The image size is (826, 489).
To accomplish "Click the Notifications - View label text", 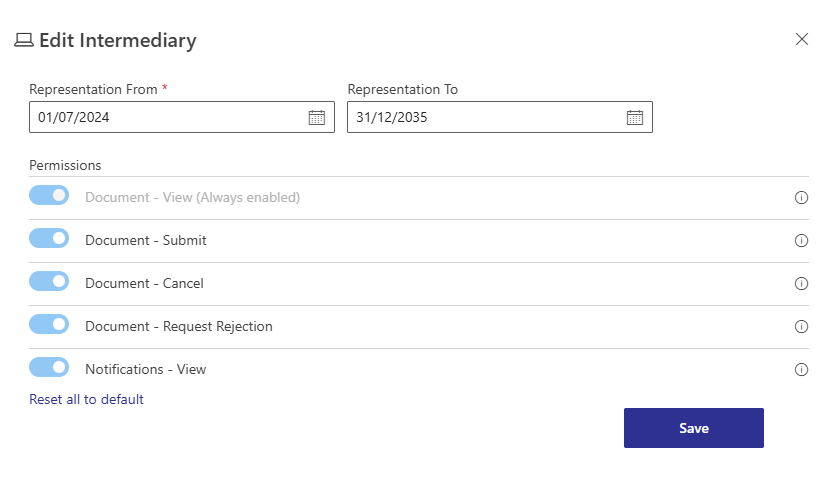I will click(146, 370).
